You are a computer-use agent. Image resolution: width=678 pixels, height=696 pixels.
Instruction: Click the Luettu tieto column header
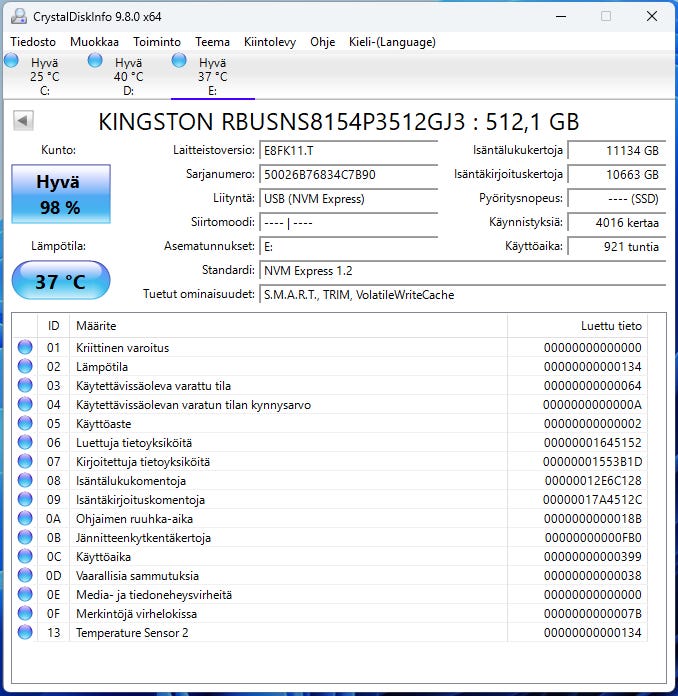pyautogui.click(x=577, y=326)
